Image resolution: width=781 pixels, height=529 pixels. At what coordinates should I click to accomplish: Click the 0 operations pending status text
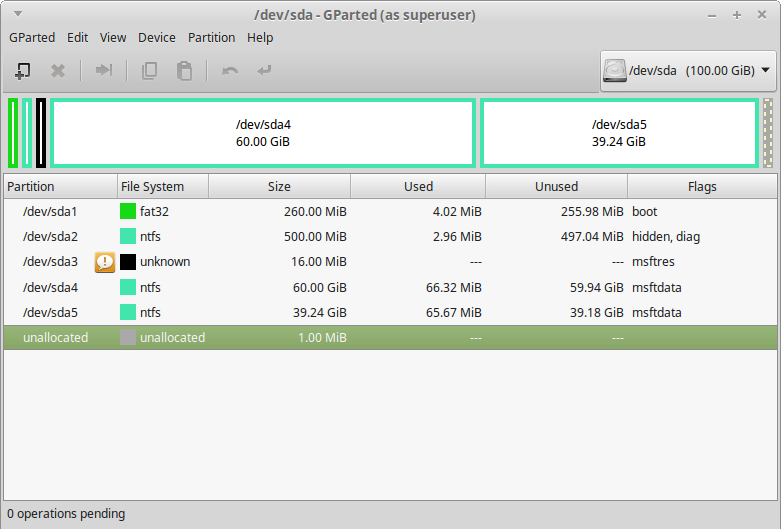66,514
